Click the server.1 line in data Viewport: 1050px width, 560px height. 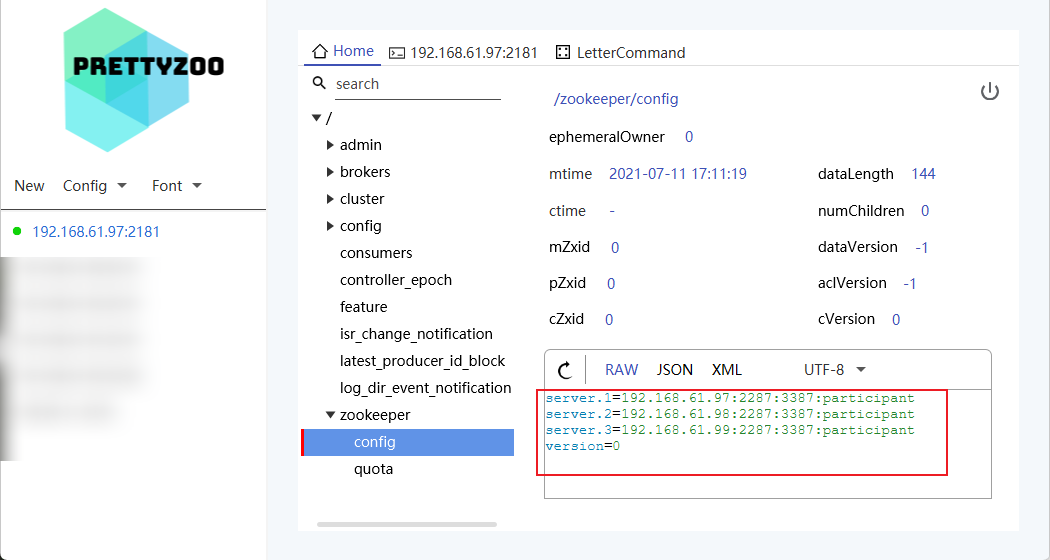730,398
